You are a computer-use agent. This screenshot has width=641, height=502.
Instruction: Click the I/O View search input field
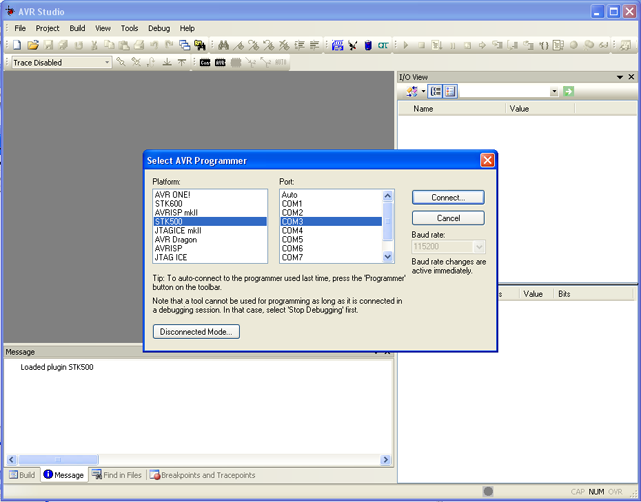[504, 92]
